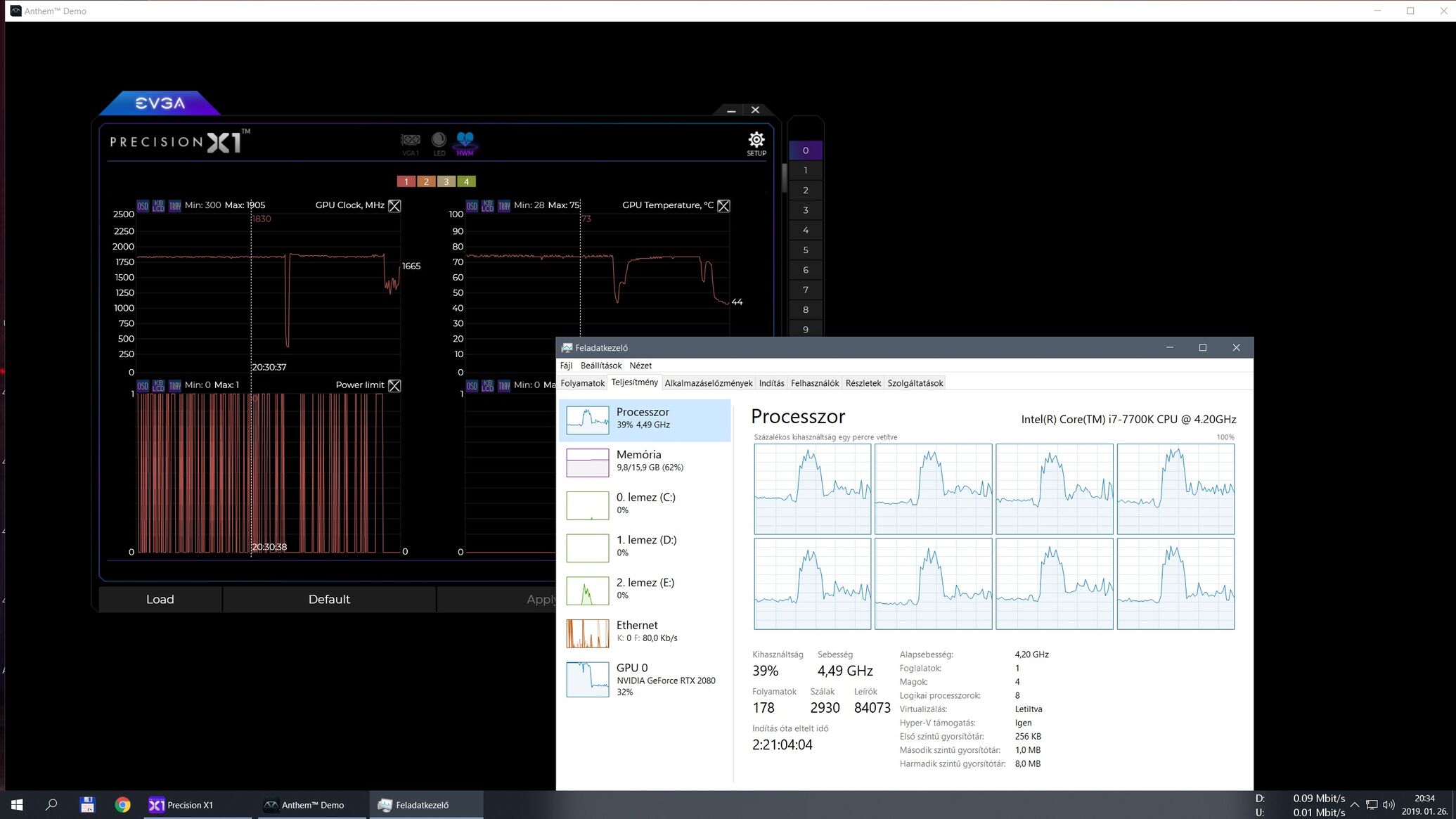
Task: Switch to the Szolgáltatások tab
Action: (915, 383)
